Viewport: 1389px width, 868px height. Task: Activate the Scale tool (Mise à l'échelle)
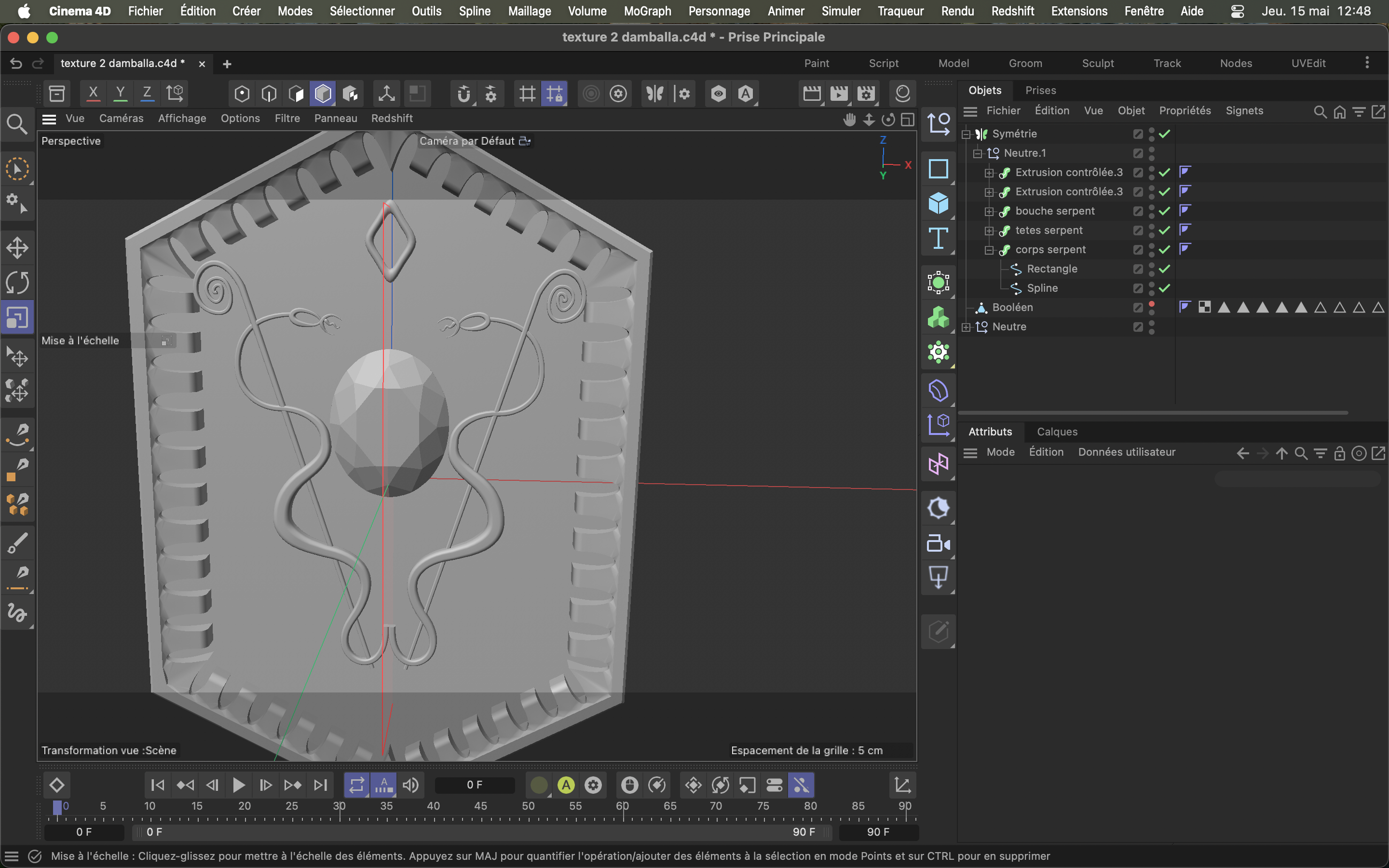(x=17, y=317)
